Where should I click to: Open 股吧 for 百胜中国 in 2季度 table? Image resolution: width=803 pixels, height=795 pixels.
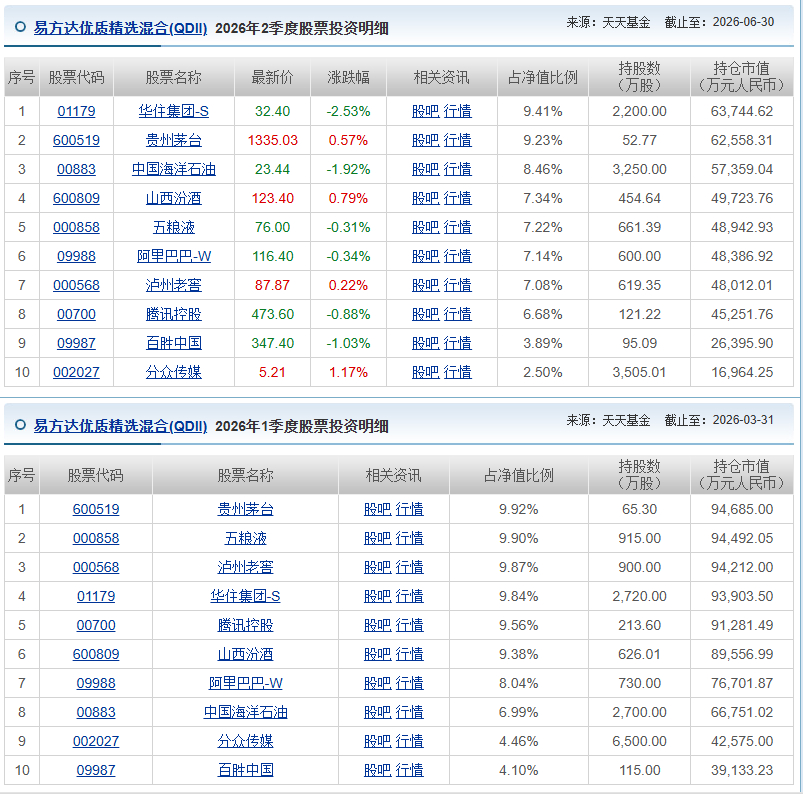(426, 343)
